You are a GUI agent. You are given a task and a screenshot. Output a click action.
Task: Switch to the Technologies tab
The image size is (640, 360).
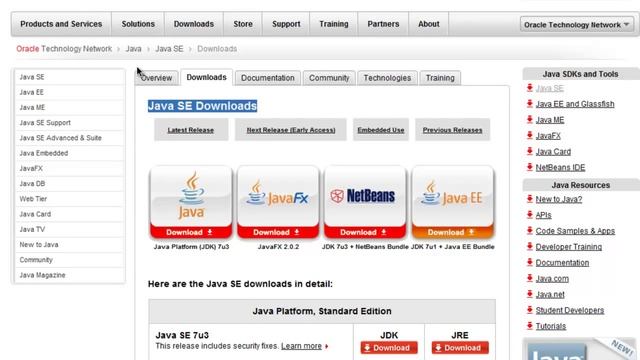coord(387,78)
